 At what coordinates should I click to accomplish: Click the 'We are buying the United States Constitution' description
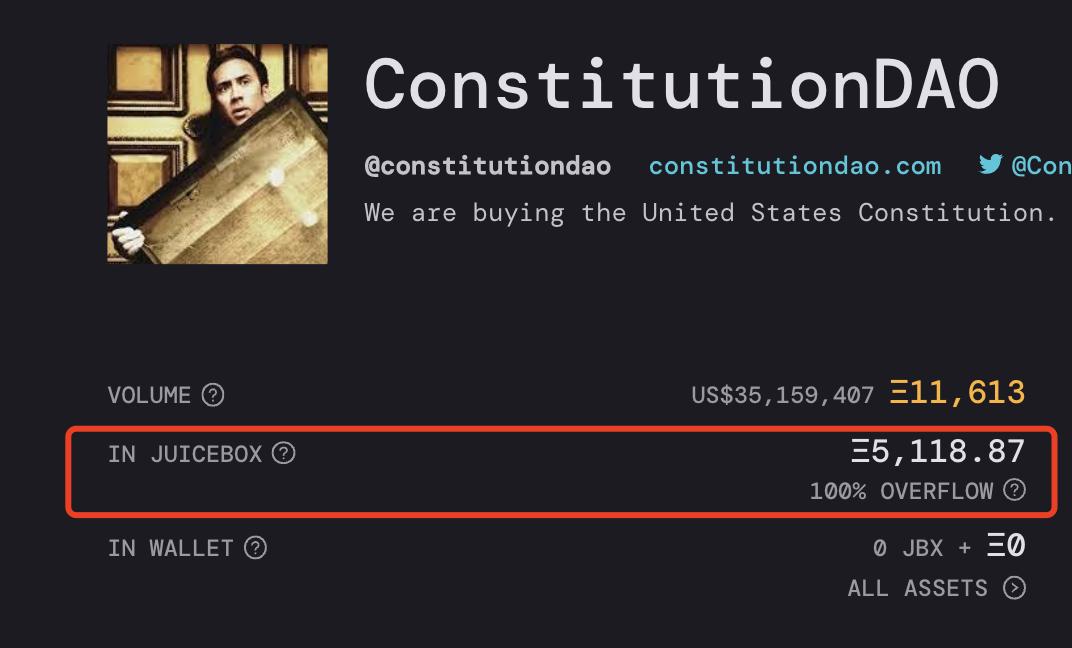click(710, 212)
